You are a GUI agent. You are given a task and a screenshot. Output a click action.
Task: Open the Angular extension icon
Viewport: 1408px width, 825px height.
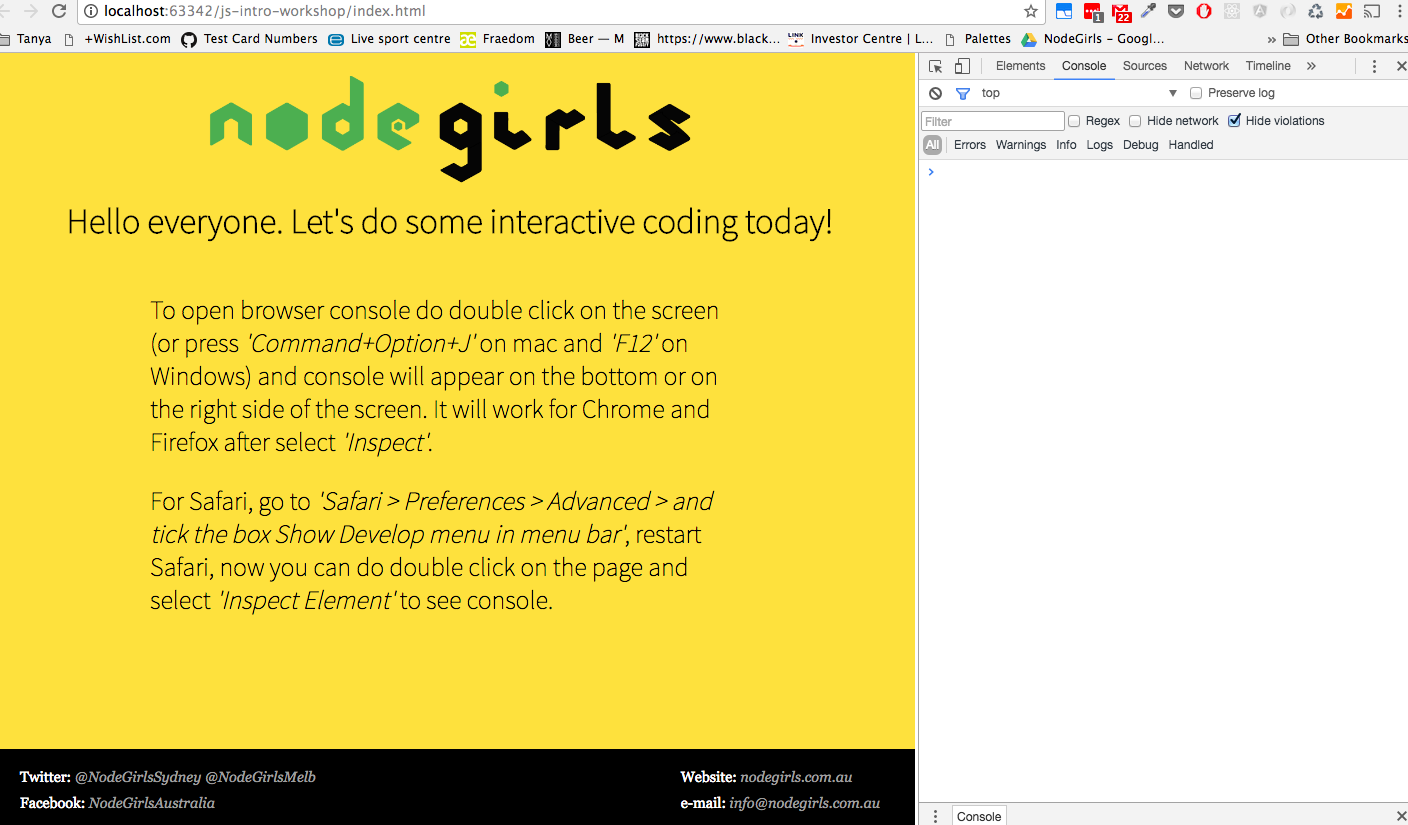[1260, 11]
